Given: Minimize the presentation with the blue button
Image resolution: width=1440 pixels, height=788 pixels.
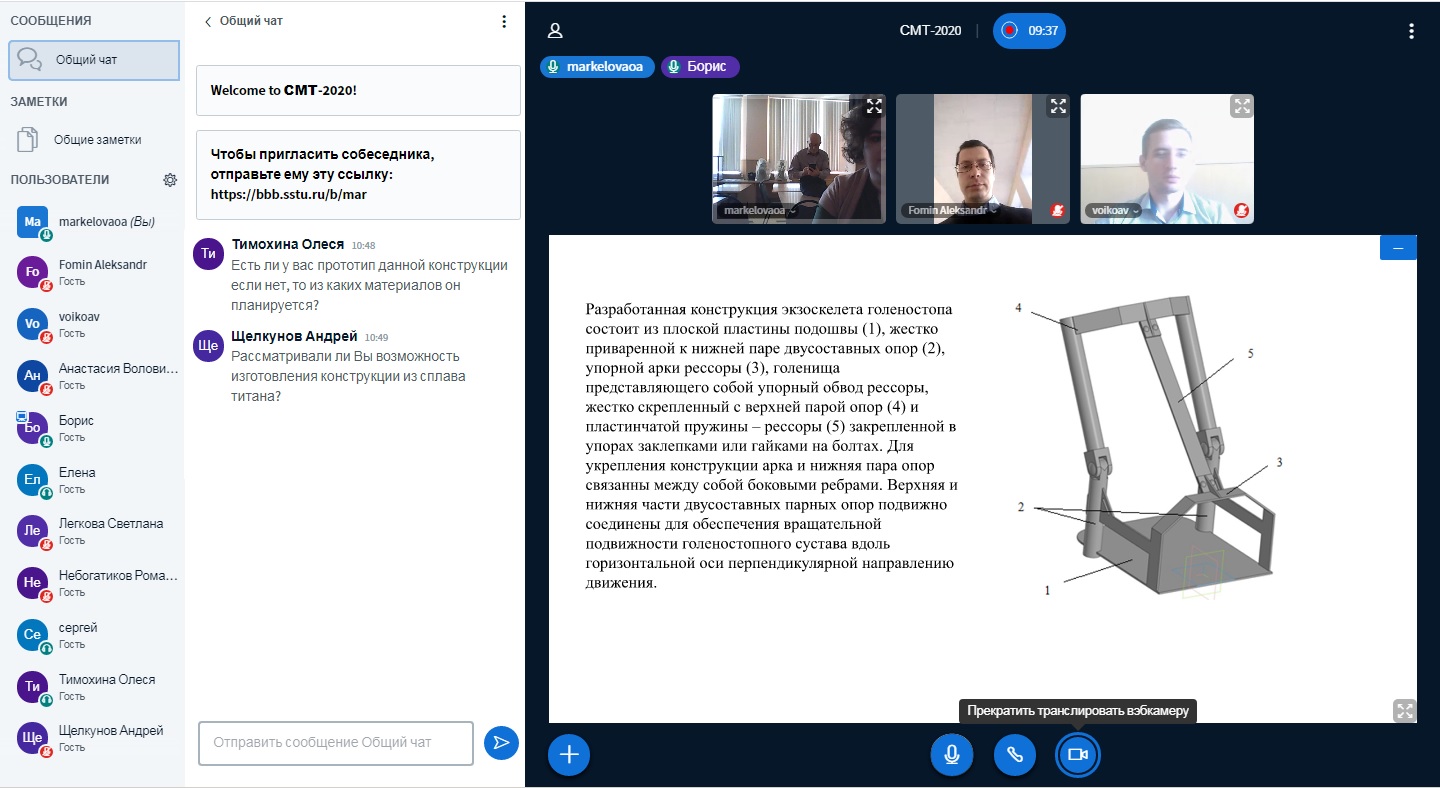Looking at the screenshot, I should point(1397,247).
